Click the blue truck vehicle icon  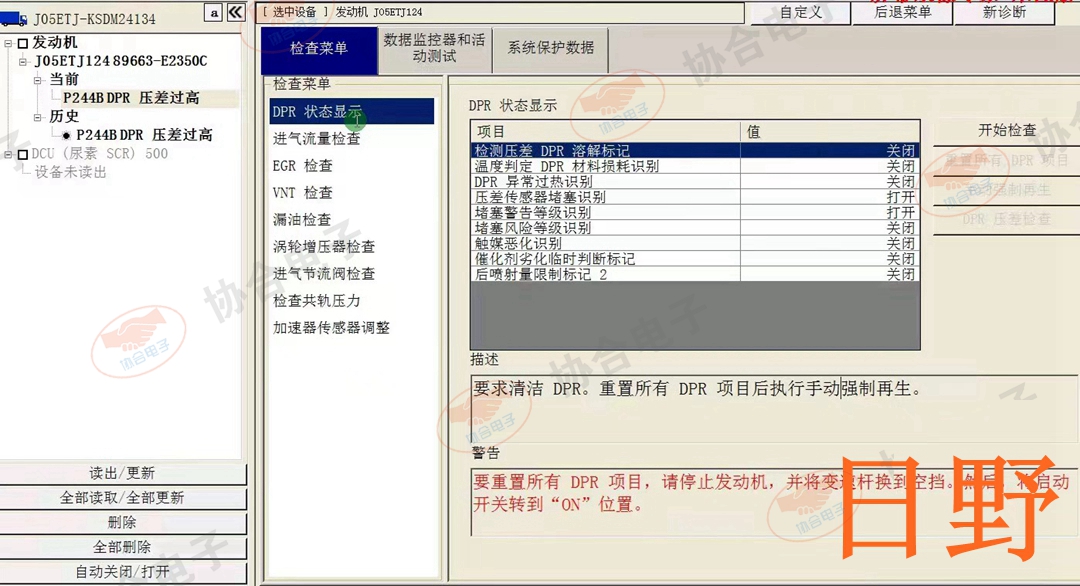pos(14,18)
